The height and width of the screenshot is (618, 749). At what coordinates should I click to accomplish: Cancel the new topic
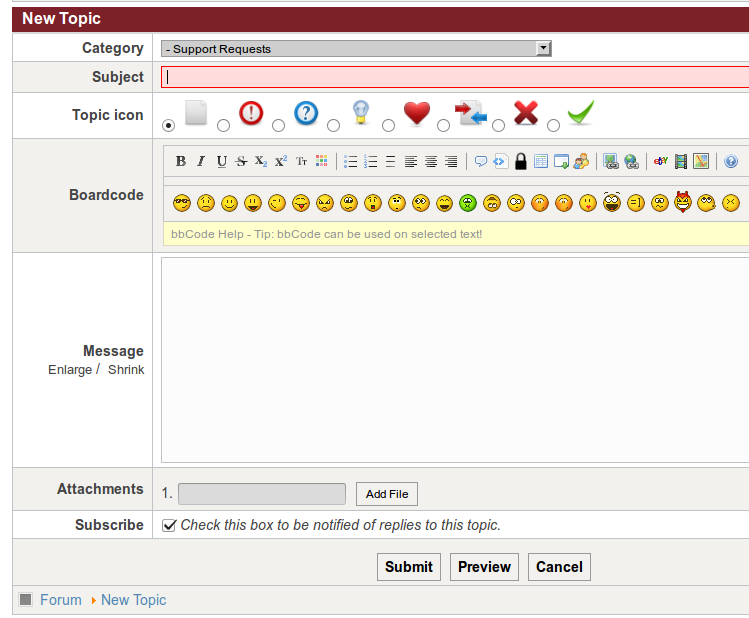tap(559, 567)
